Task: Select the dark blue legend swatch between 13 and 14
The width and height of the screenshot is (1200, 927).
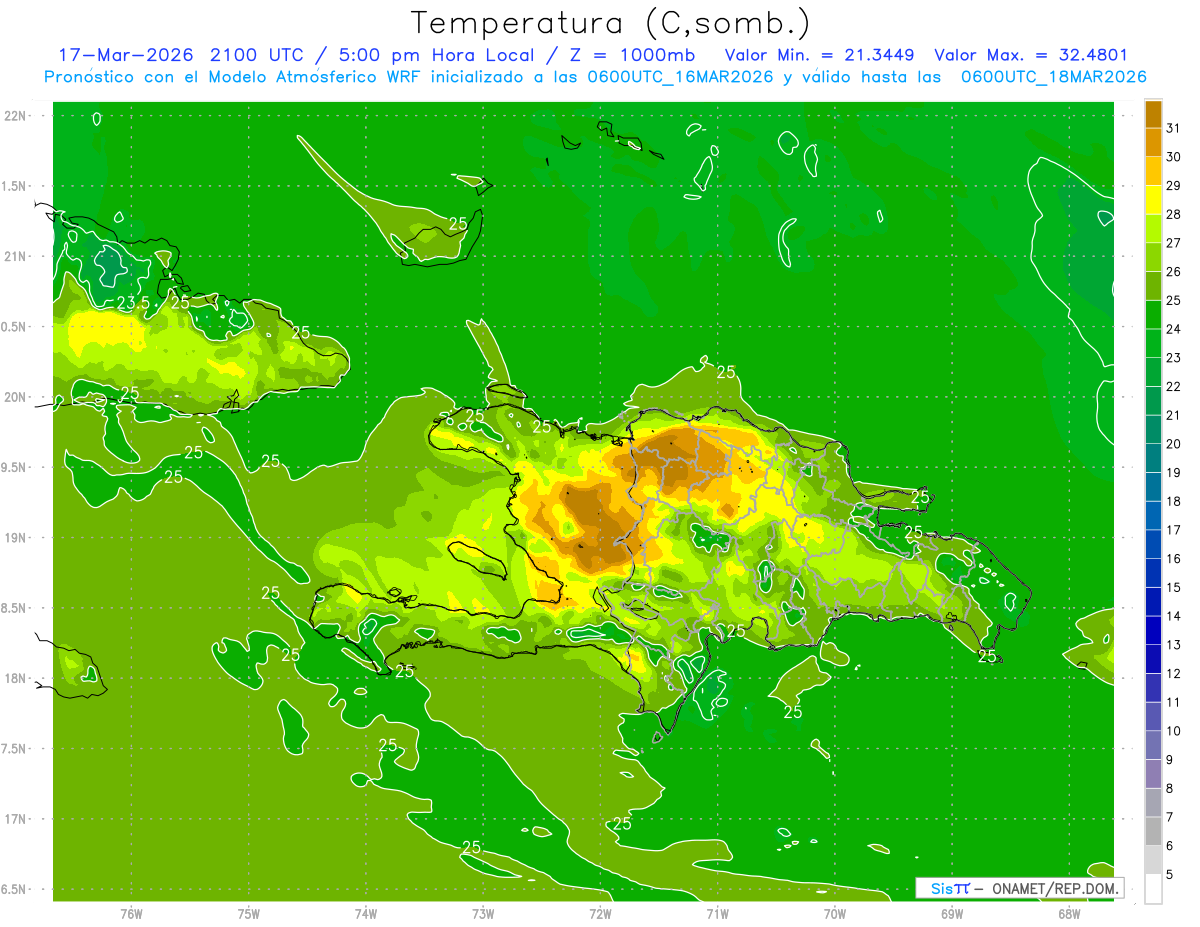Action: tap(1153, 630)
